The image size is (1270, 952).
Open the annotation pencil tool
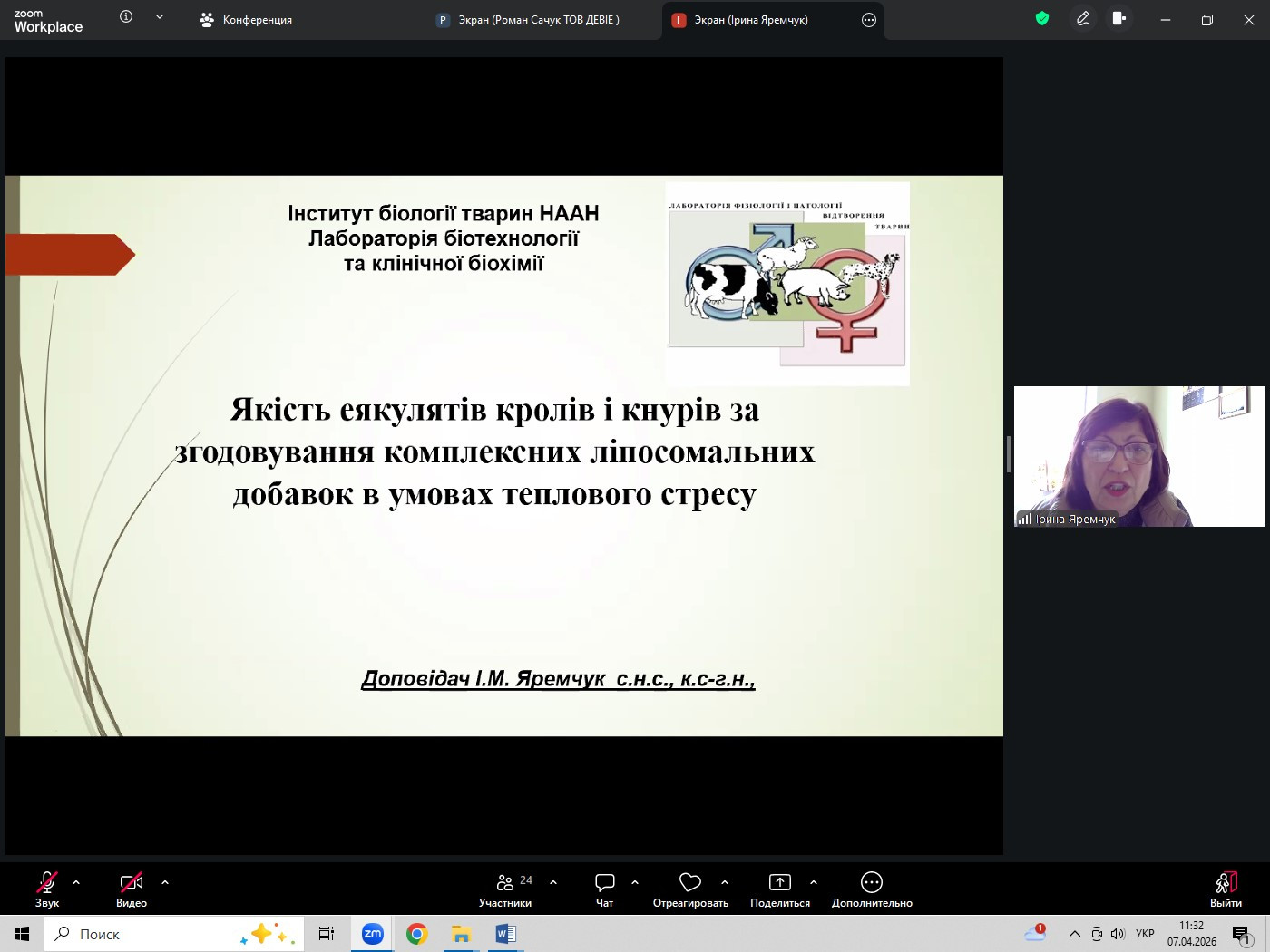click(x=1082, y=19)
